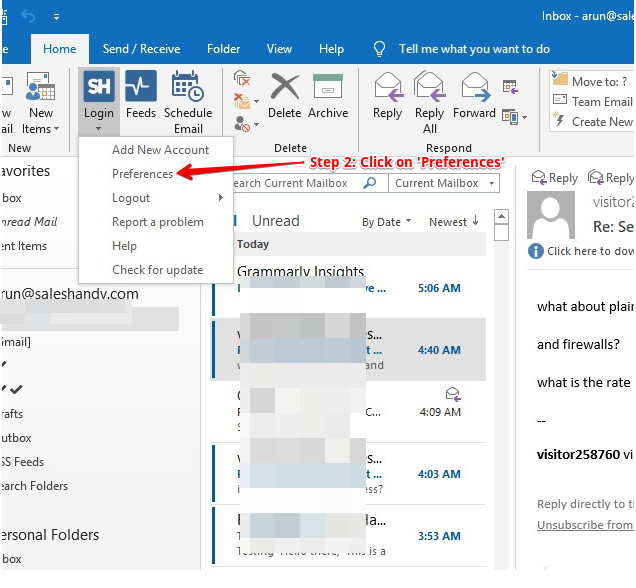
Task: Expand the Logout submenu arrow
Action: pyautogui.click(x=221, y=197)
